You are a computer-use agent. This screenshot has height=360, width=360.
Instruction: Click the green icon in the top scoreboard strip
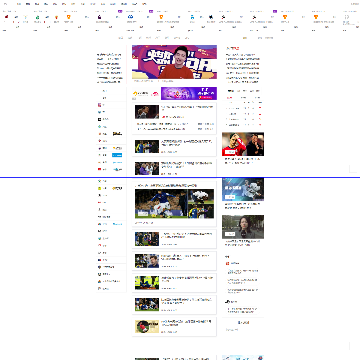(x=37, y=17)
